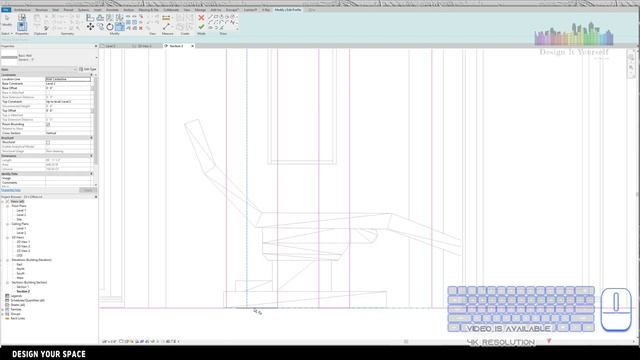Open the Select panel dropdown

pos(7,33)
